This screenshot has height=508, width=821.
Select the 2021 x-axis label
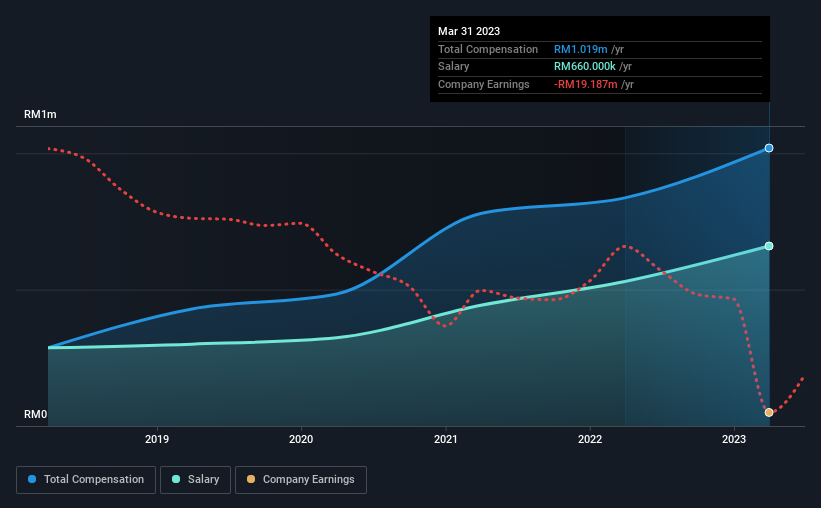click(446, 439)
